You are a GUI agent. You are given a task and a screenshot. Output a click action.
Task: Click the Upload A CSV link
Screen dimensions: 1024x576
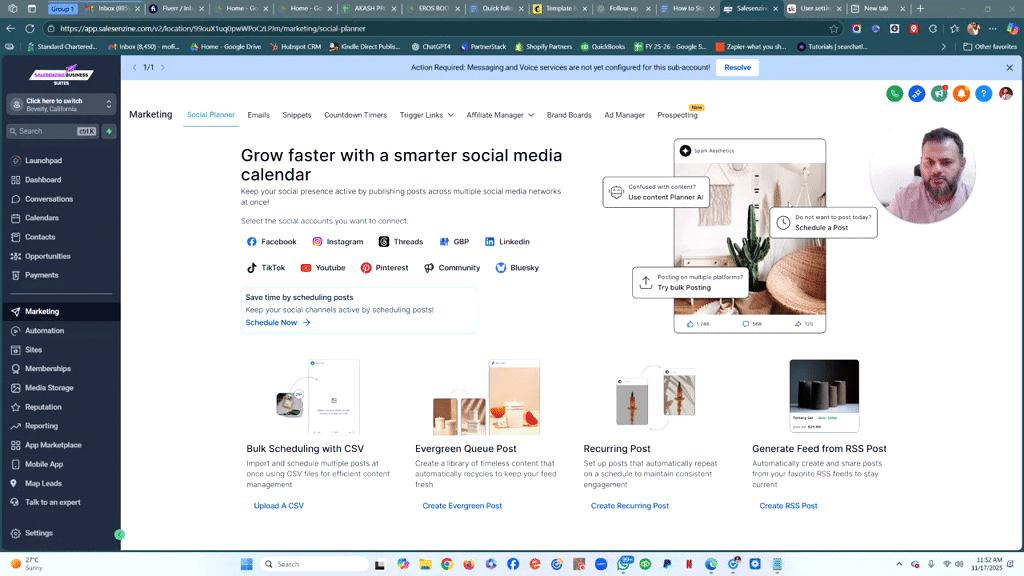(x=279, y=506)
